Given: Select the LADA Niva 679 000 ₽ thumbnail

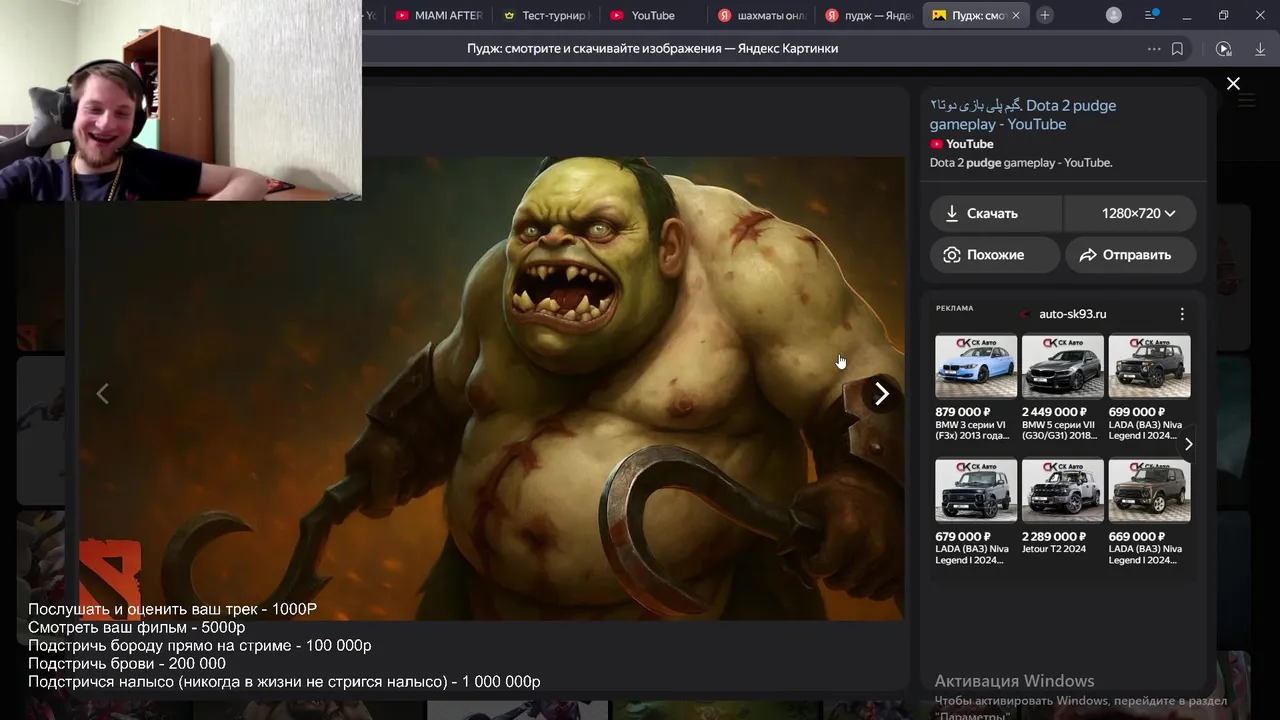Looking at the screenshot, I should tap(976, 490).
